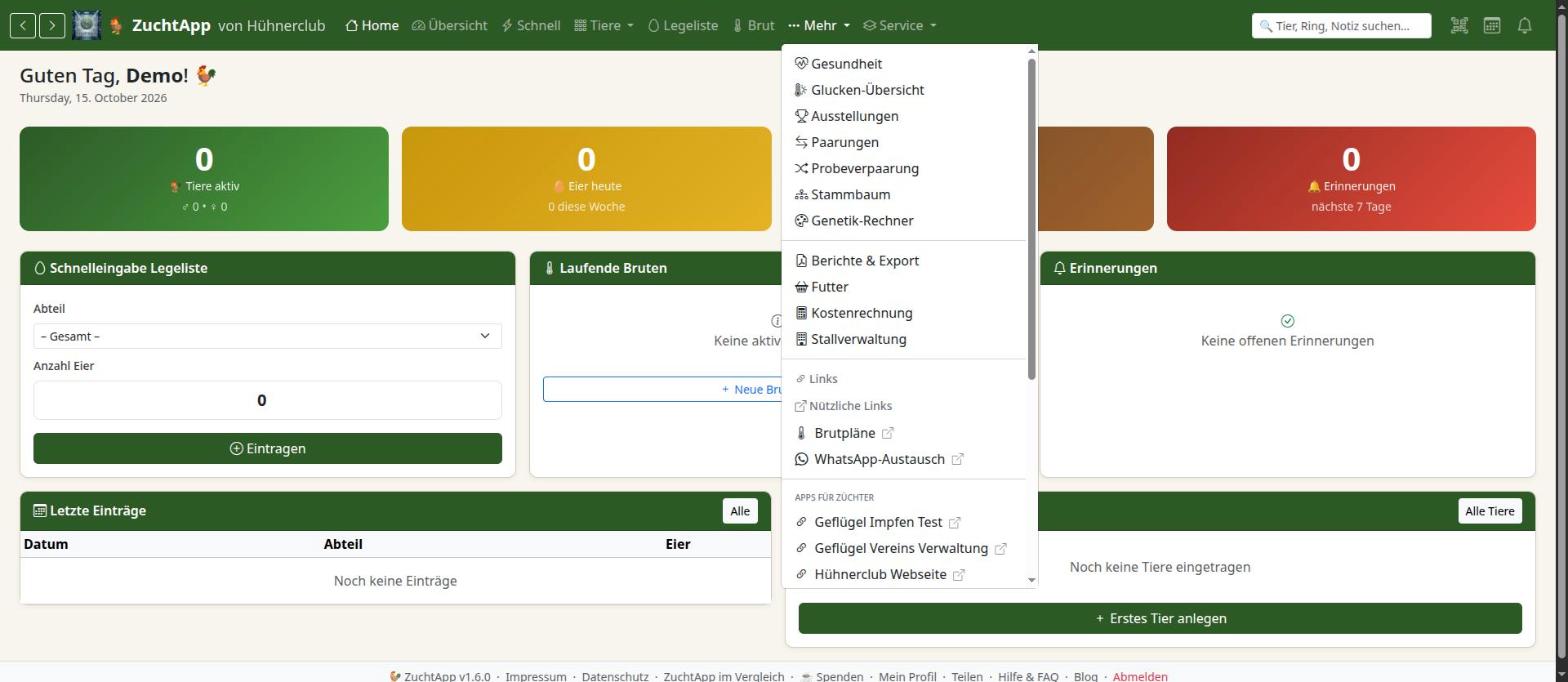Click the Alle button in Letzte Einträge
Screen dimensions: 1568x682
pyautogui.click(x=740, y=511)
